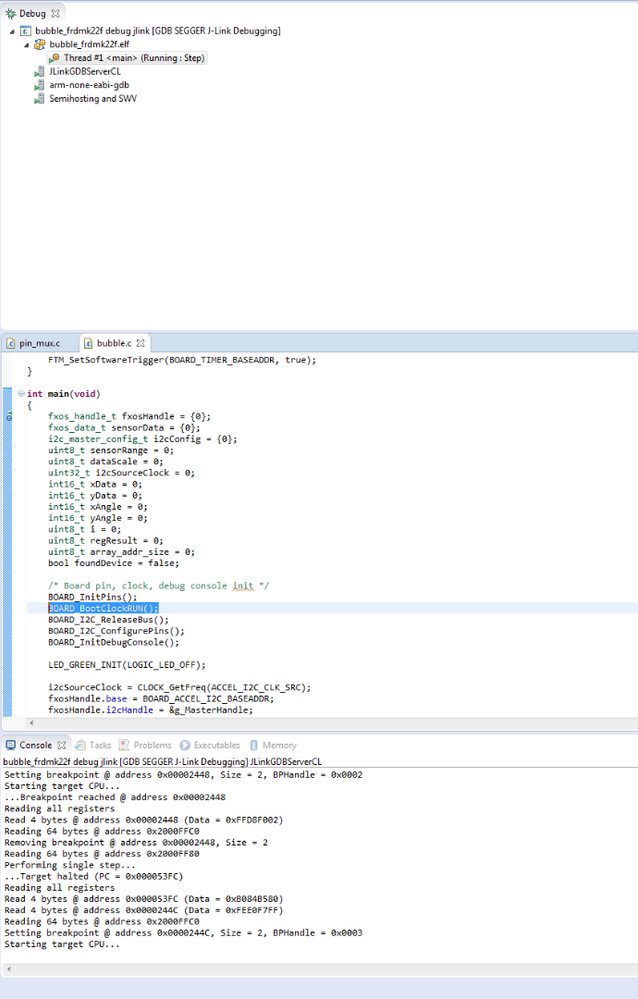This screenshot has width=638, height=999.
Task: Click the LED_GREEN_INIT(LOGIC_LED_OFF) line
Action: (127, 665)
